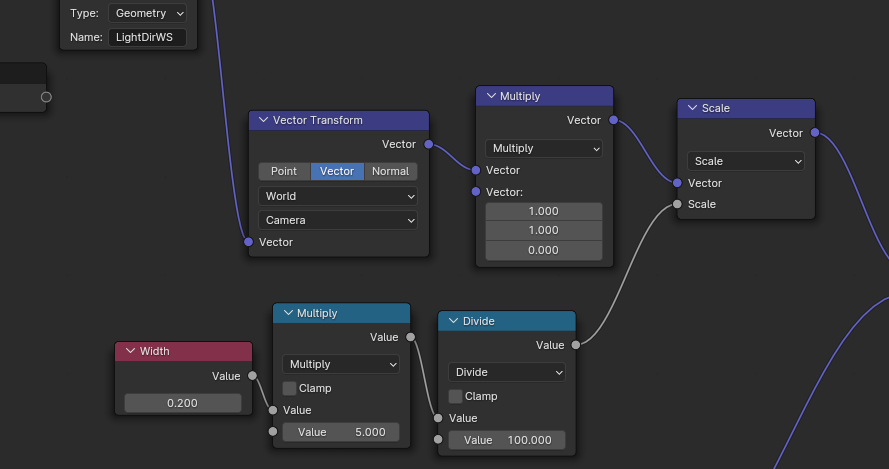Viewport: 889px width, 469px height.
Task: Click the Width value 0.200 field
Action: (183, 403)
